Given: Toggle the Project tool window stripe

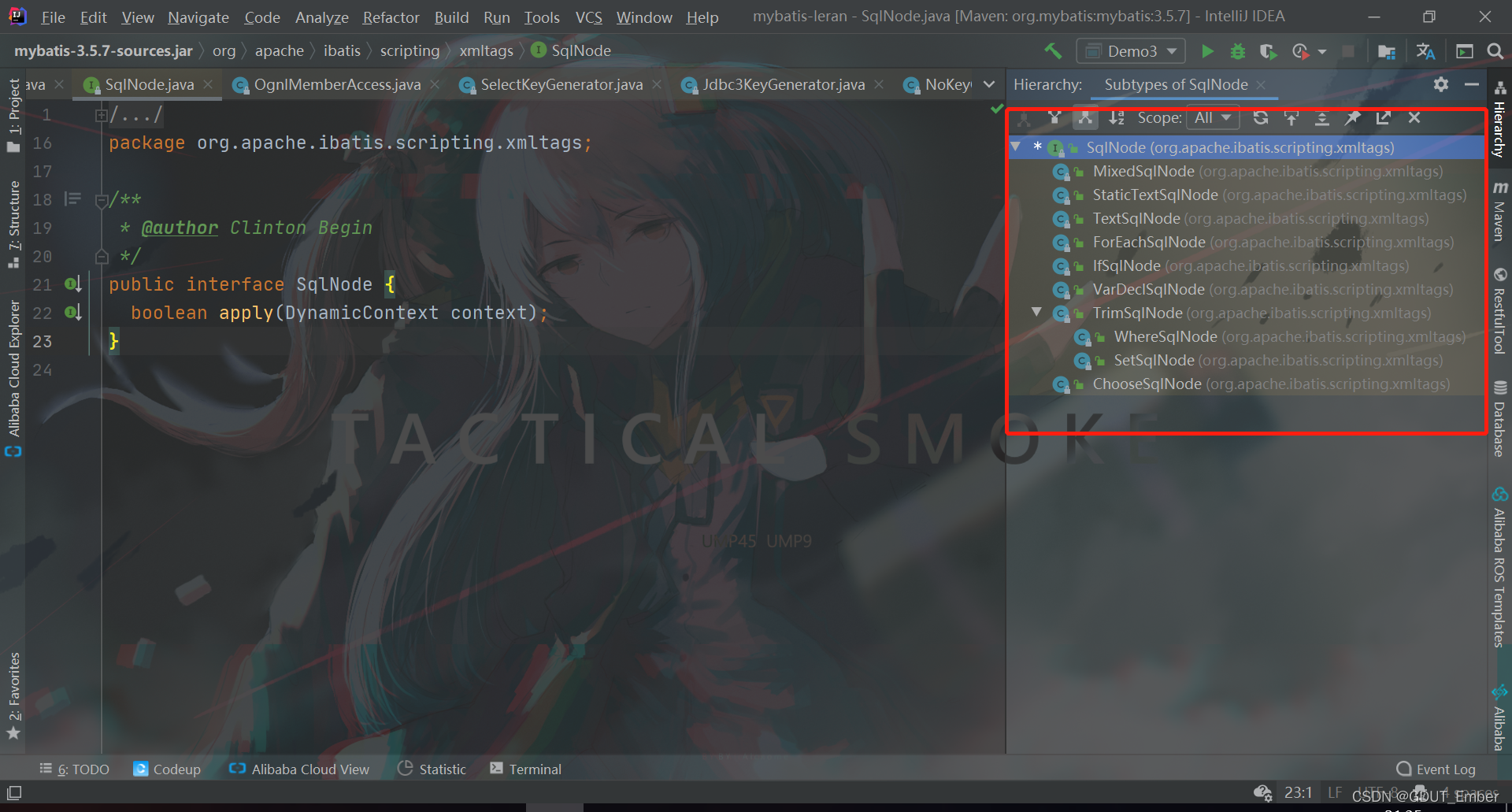Looking at the screenshot, I should coord(13,116).
